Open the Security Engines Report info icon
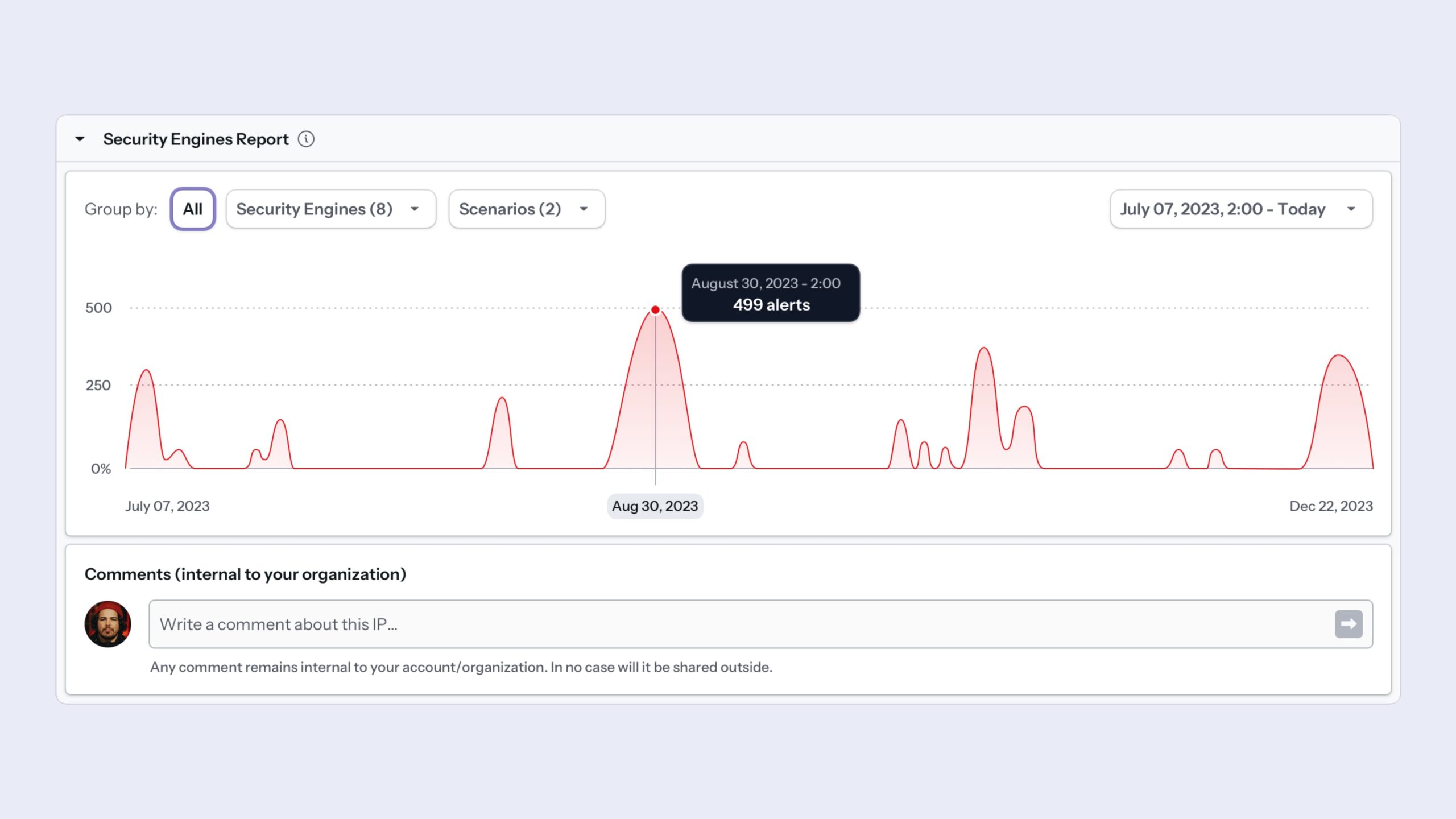 tap(306, 139)
